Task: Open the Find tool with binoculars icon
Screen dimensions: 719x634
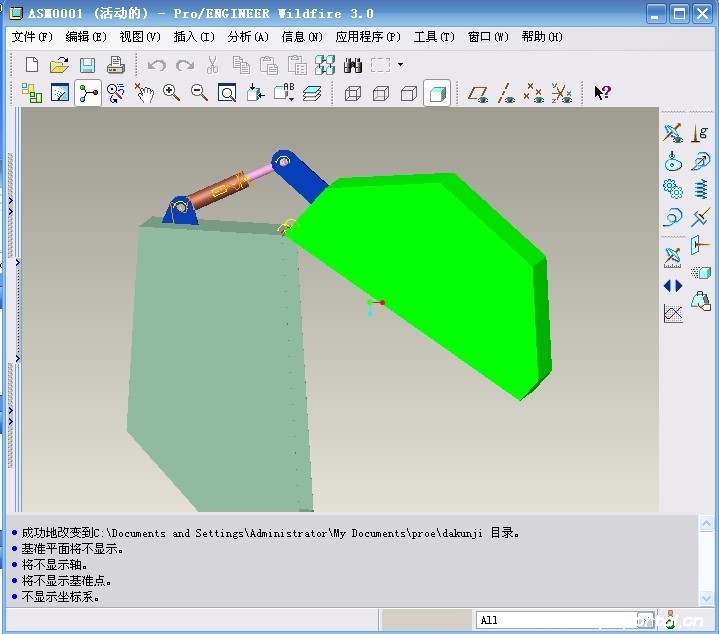Action: point(353,66)
